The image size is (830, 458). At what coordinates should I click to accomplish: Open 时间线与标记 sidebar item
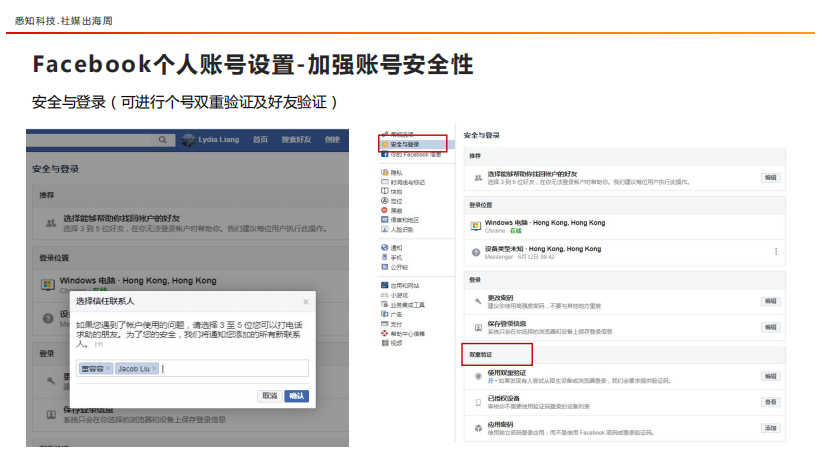[x=403, y=182]
